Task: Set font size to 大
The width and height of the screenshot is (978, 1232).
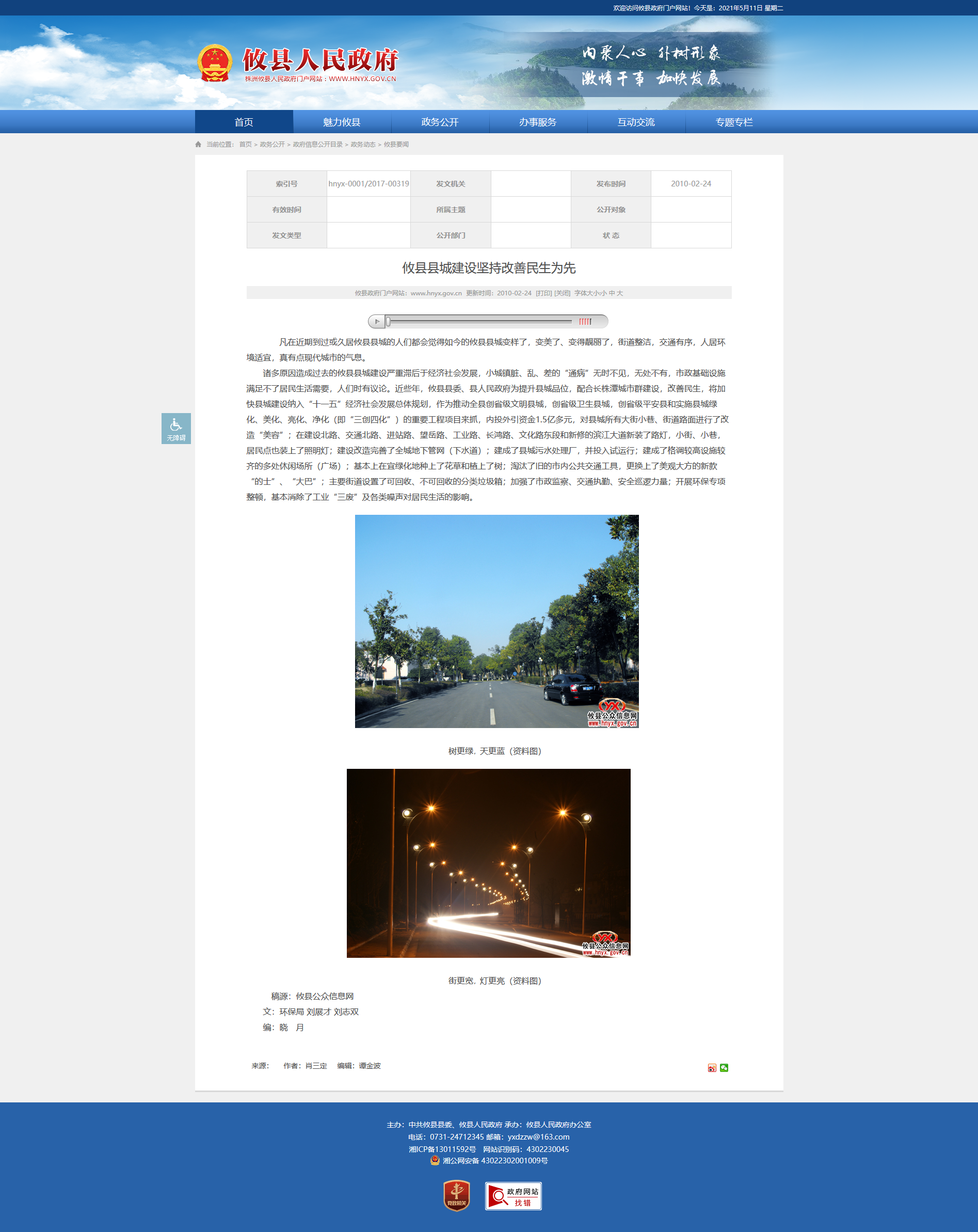Action: (x=620, y=293)
